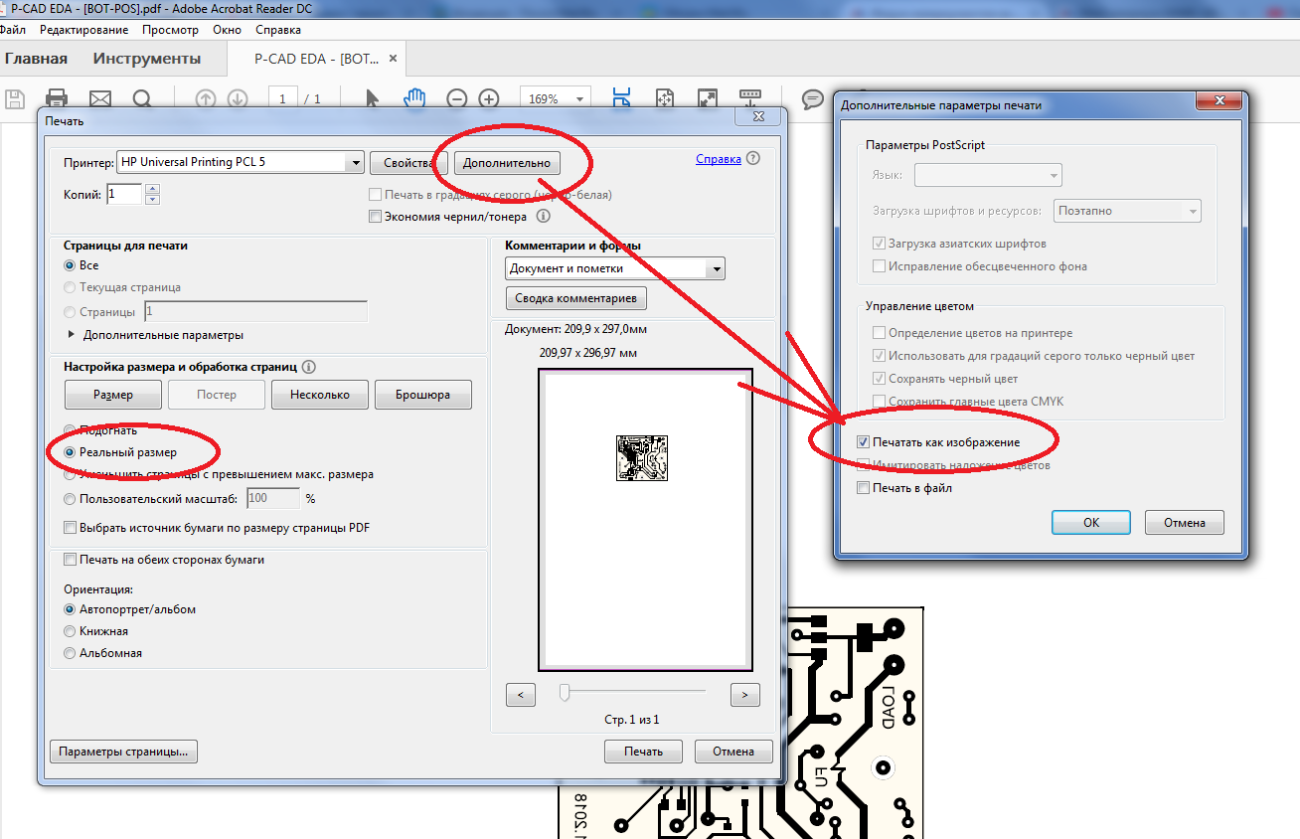Image resolution: width=1300 pixels, height=839 pixels.
Task: Click into the Копий number field
Action: coord(124,193)
